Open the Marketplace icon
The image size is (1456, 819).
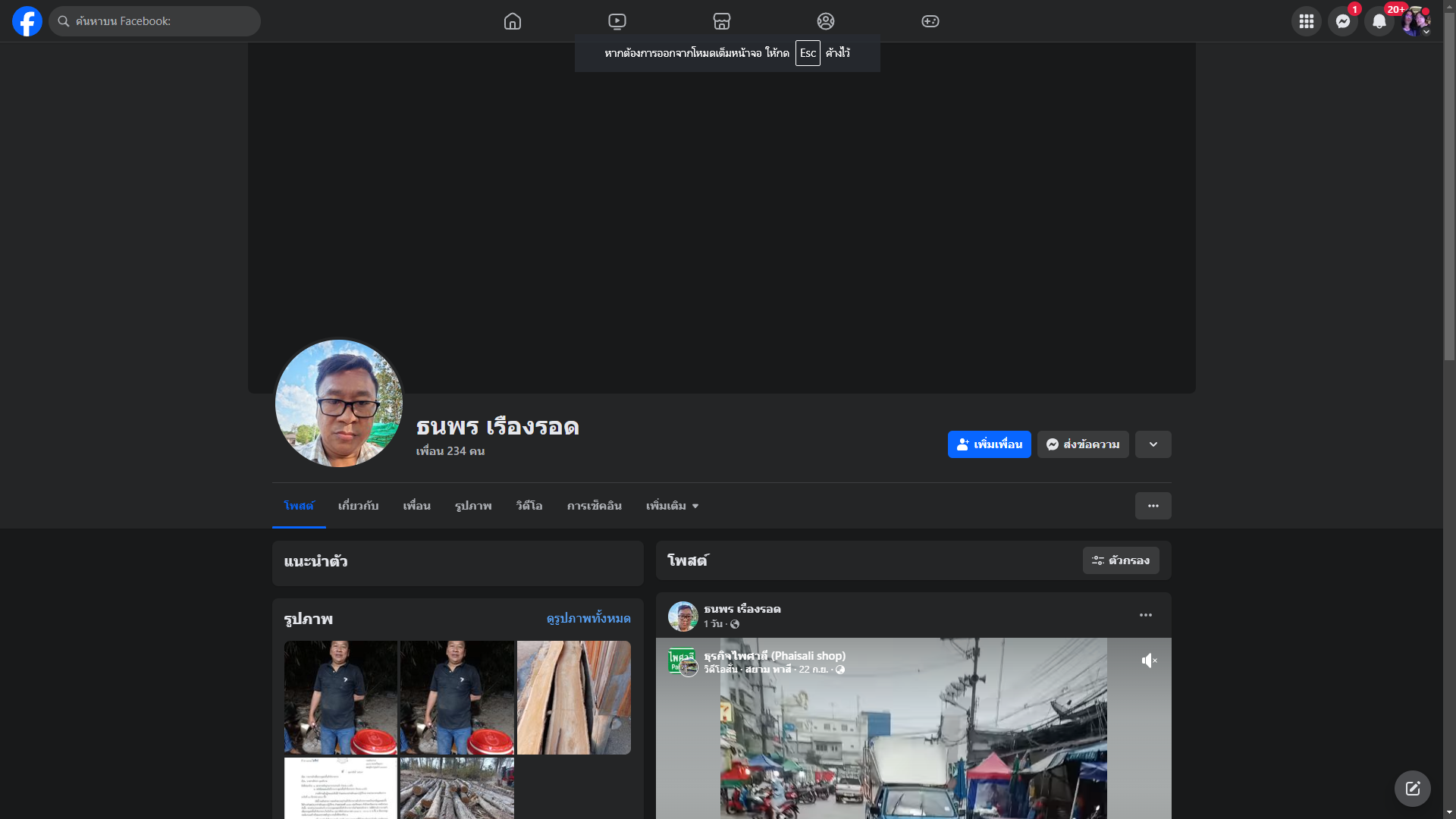722,21
